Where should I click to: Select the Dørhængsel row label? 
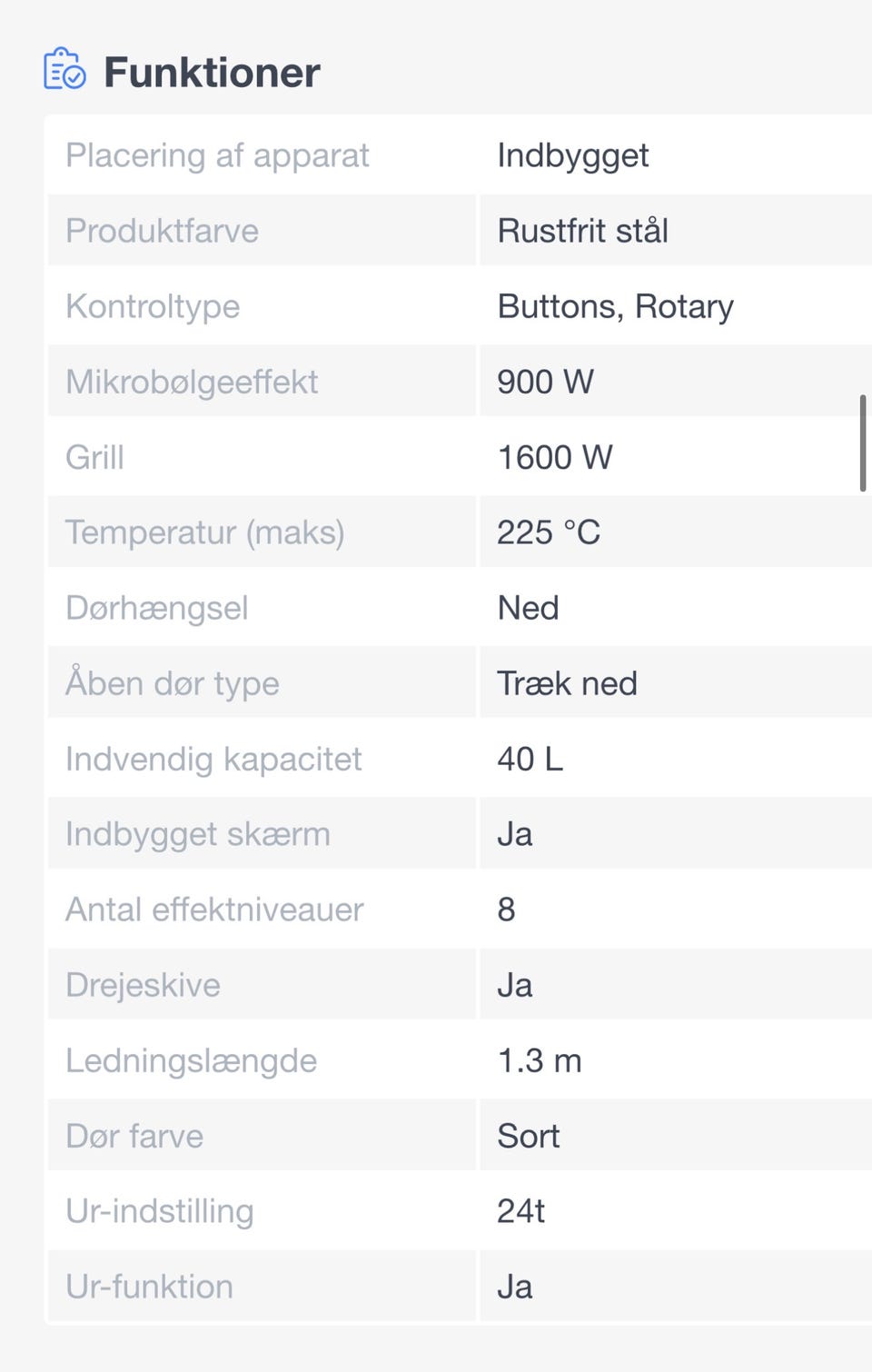coord(156,608)
